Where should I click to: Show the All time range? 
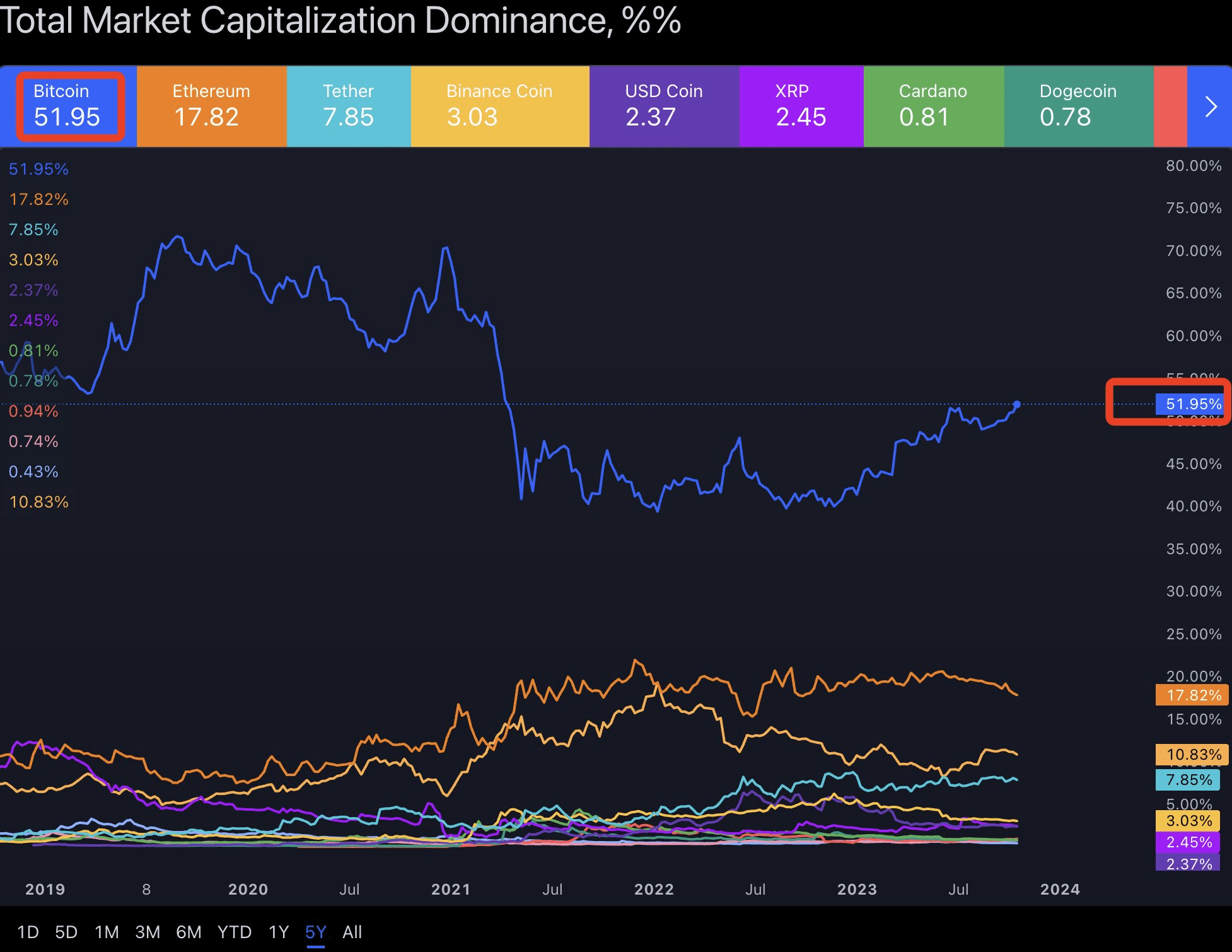352,932
